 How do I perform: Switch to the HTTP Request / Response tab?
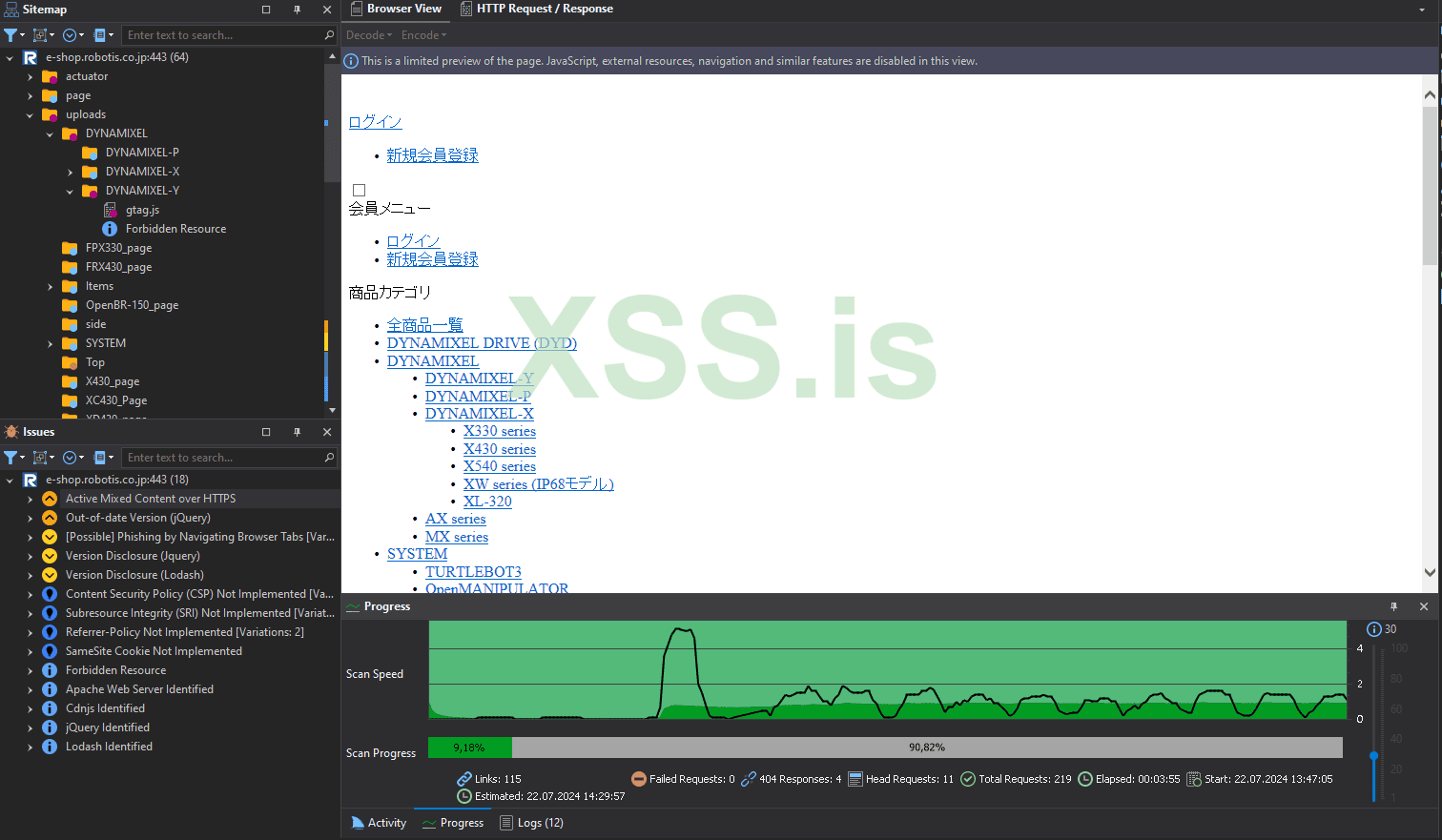[536, 9]
